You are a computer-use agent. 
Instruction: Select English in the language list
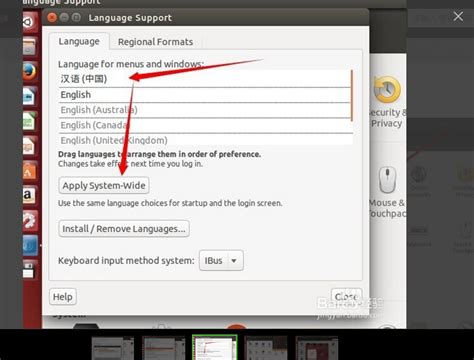(x=204, y=95)
